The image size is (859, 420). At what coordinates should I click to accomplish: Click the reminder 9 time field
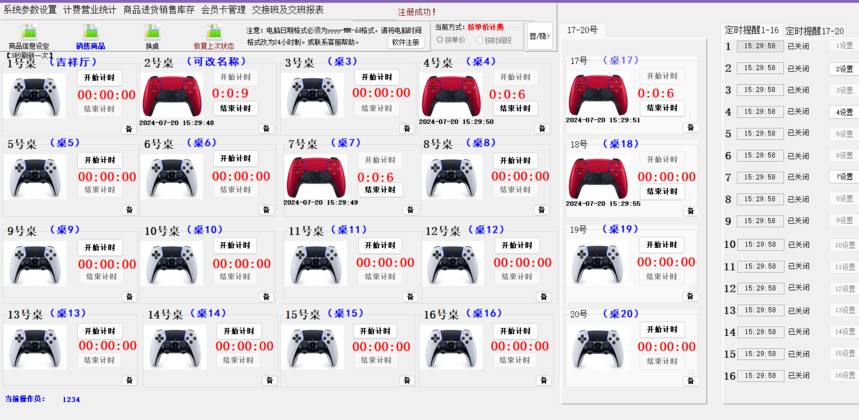(760, 221)
